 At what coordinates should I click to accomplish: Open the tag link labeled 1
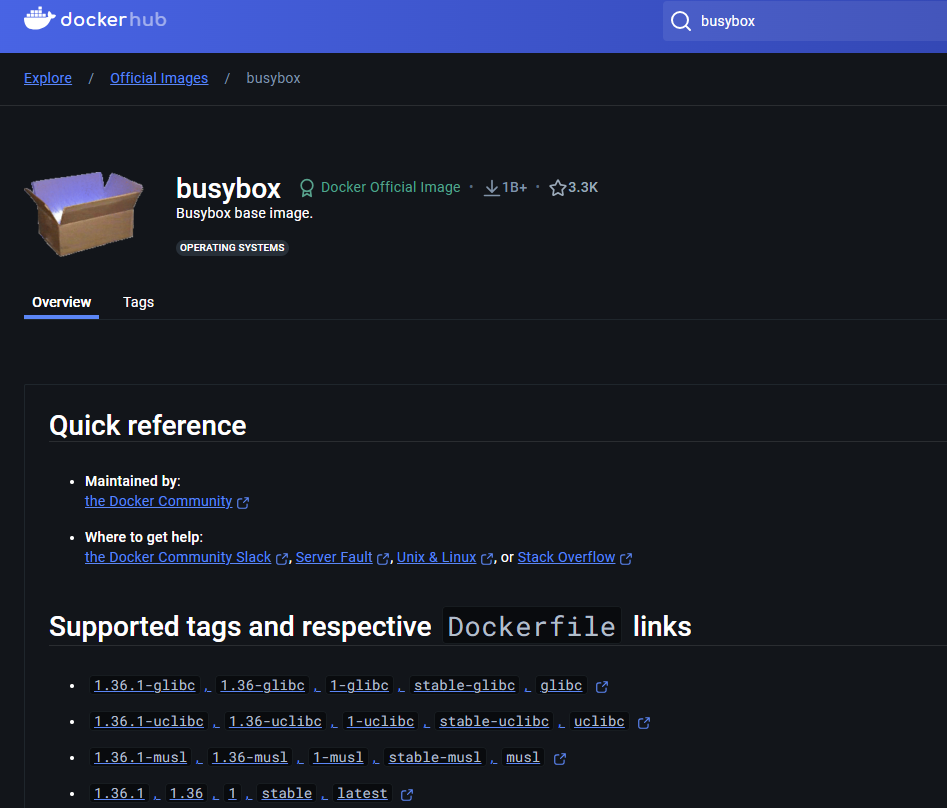[x=232, y=794]
